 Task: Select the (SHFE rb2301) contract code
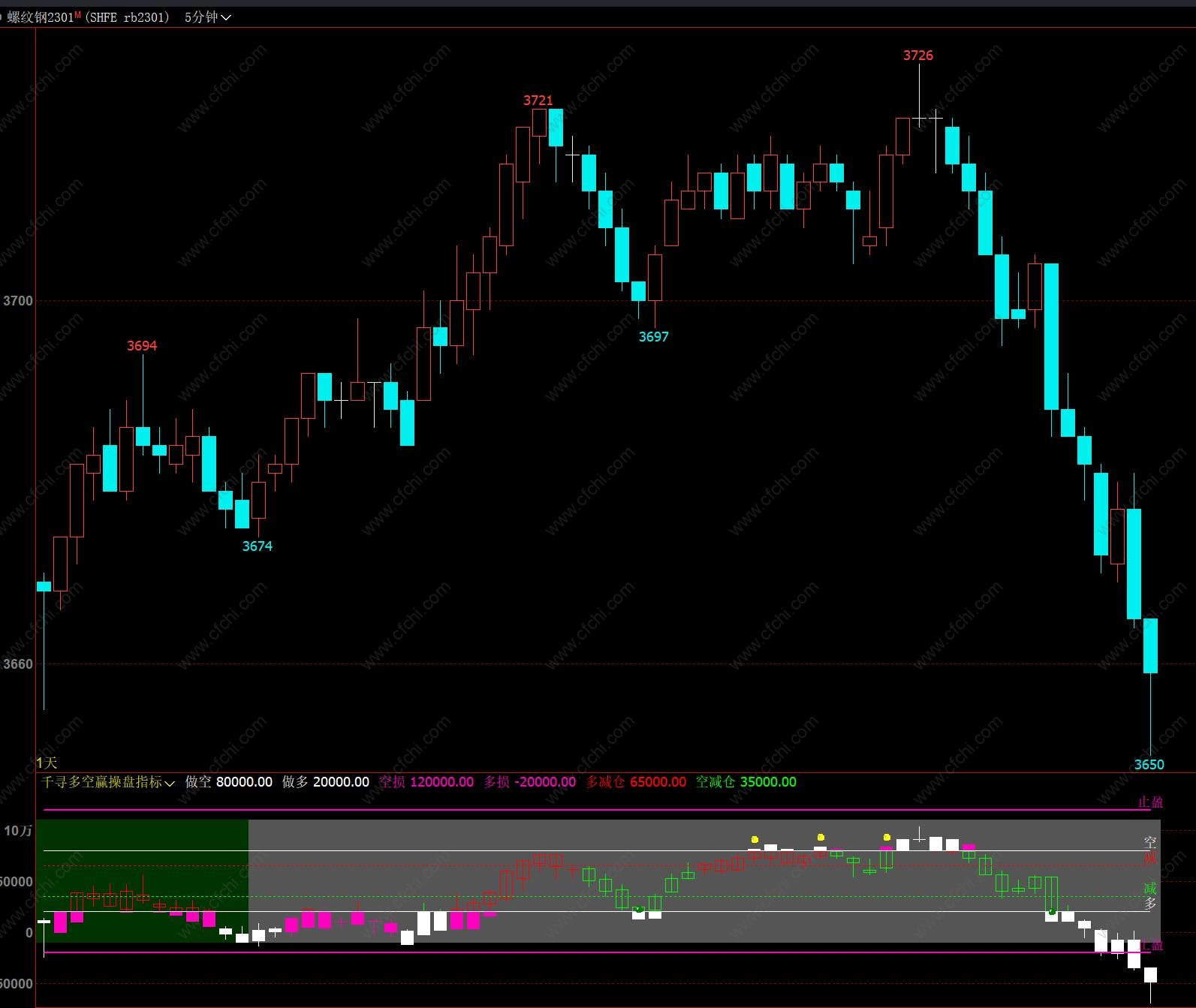point(127,17)
